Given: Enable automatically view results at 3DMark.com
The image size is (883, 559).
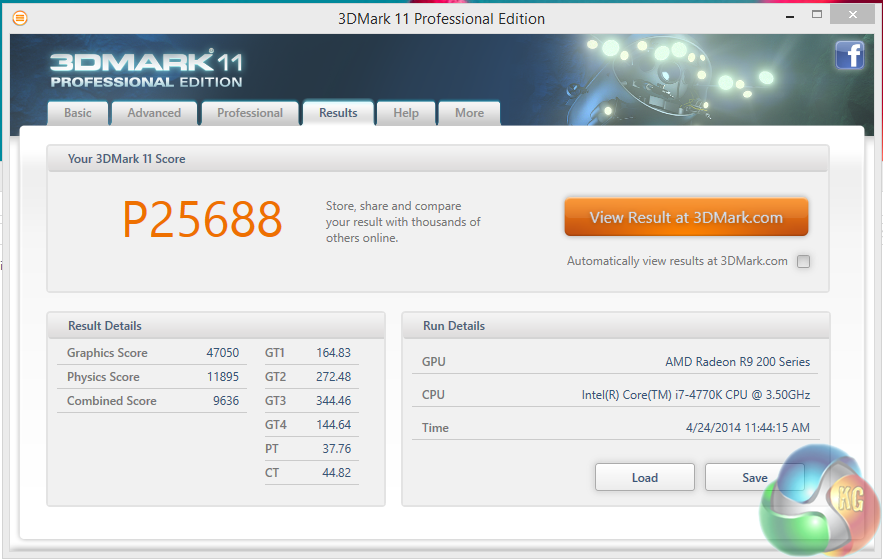Looking at the screenshot, I should click(x=804, y=261).
